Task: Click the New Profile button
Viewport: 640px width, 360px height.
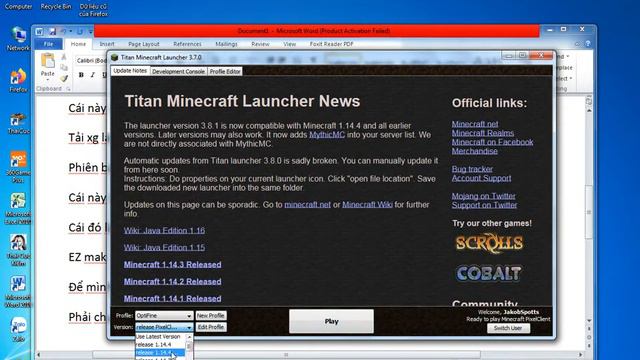Action: click(211, 316)
